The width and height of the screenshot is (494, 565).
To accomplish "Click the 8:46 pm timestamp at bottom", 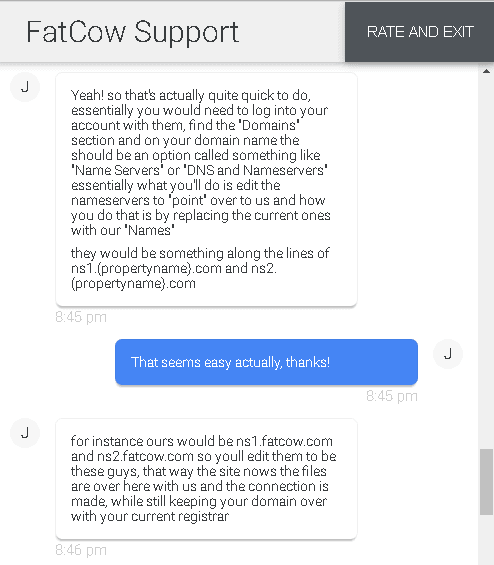I will 81,550.
